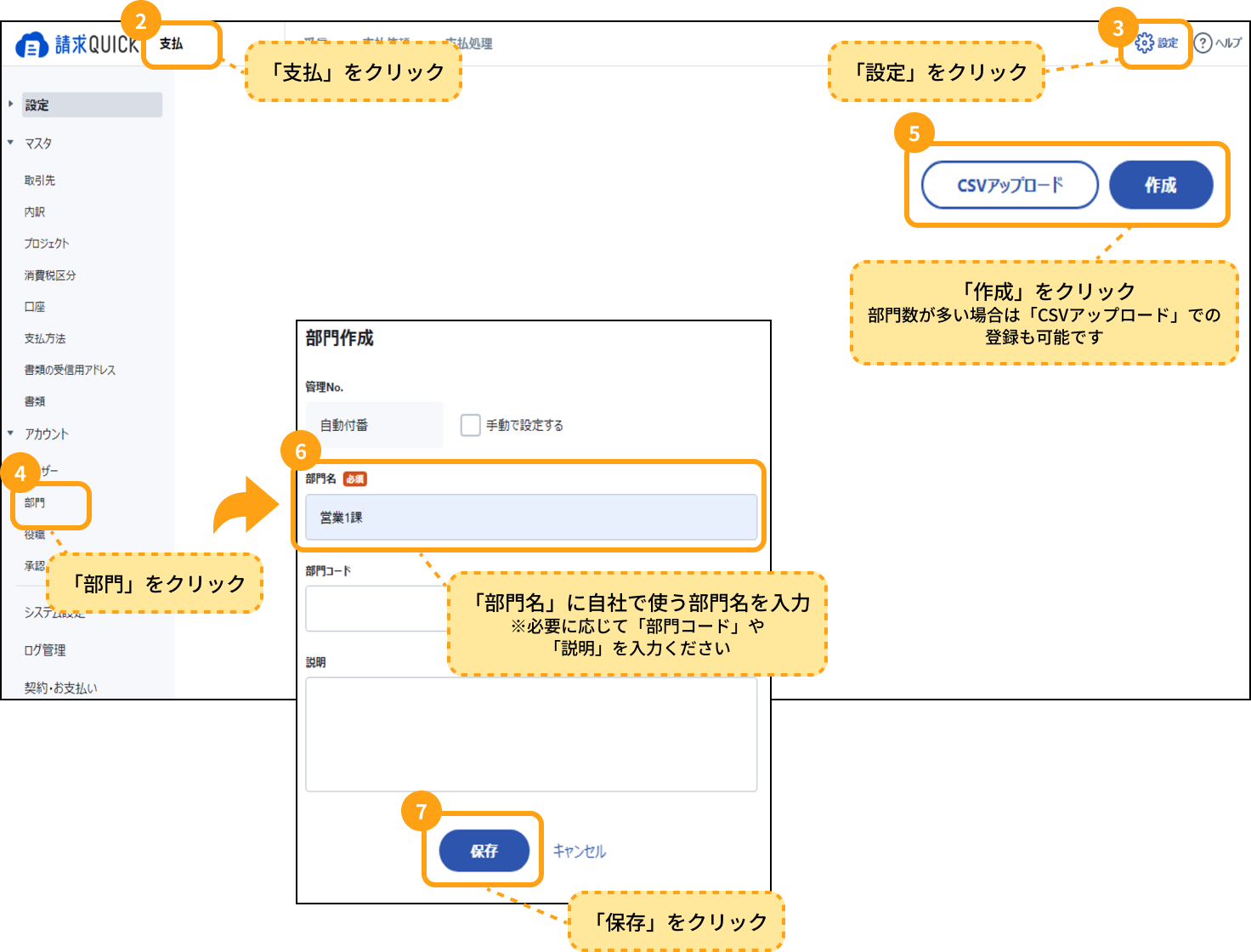Click the キャンセル link
Screen dimensions: 1251x952
[580, 851]
